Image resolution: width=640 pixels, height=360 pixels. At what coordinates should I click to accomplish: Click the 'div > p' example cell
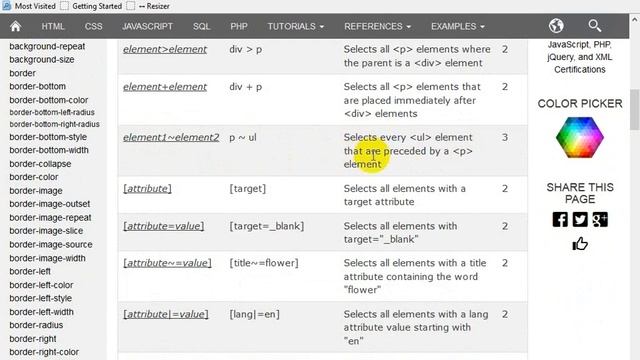point(245,49)
